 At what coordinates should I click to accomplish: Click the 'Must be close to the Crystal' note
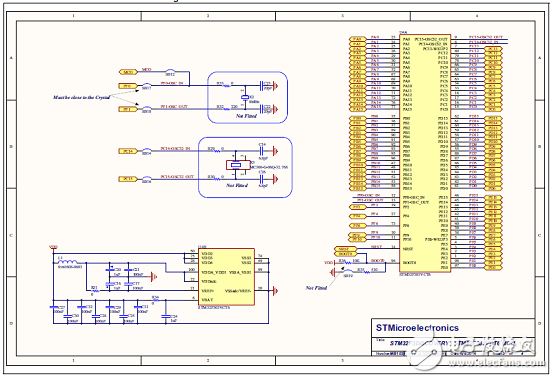[x=82, y=97]
